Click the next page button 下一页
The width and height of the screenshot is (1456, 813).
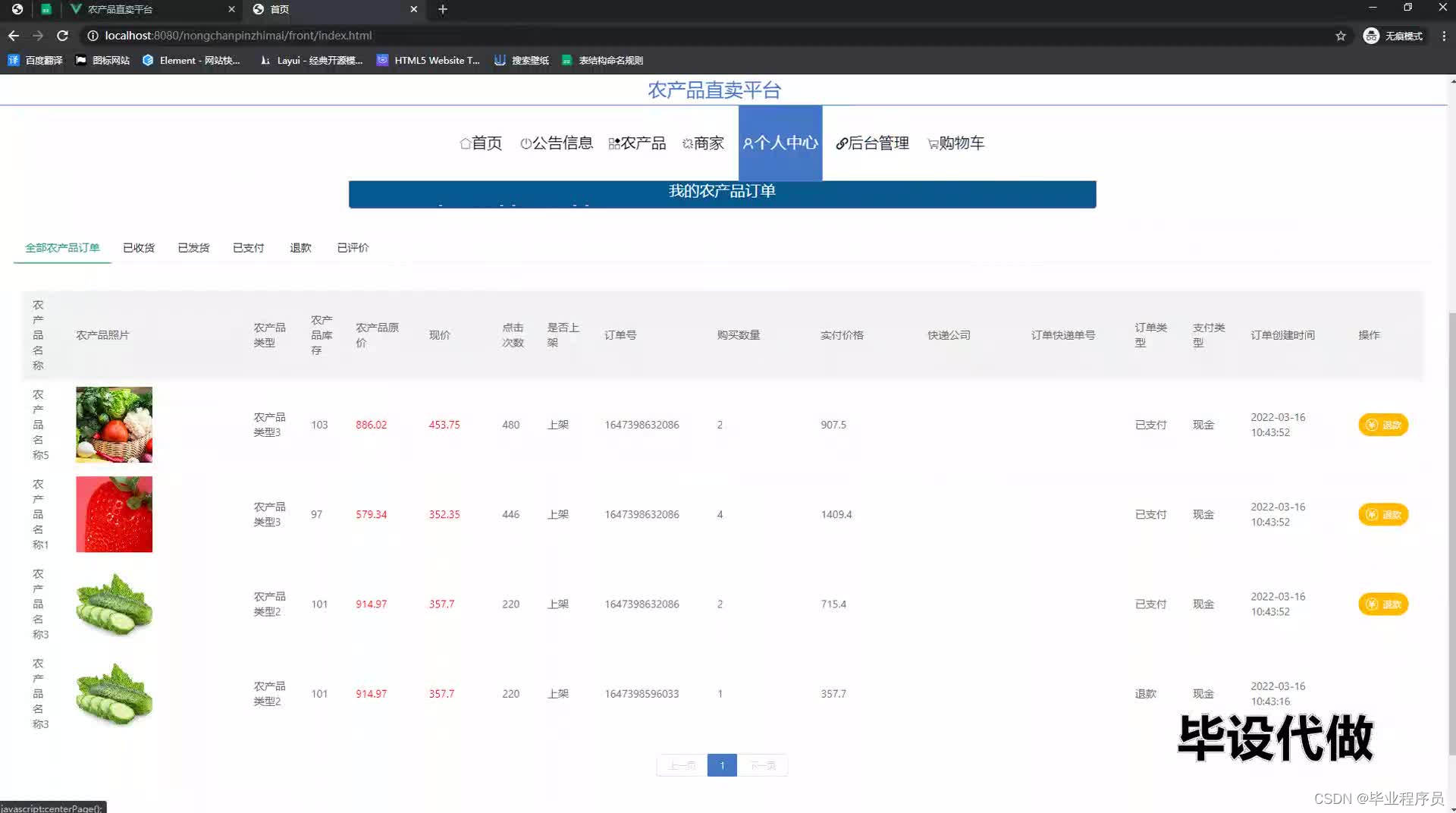pyautogui.click(x=763, y=765)
